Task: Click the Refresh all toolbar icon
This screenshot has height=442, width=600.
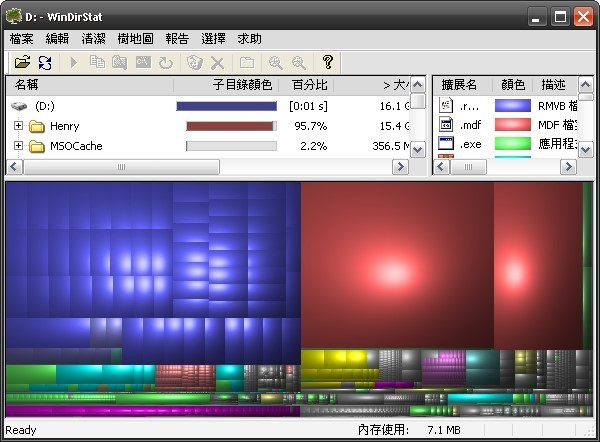Action: click(45, 62)
